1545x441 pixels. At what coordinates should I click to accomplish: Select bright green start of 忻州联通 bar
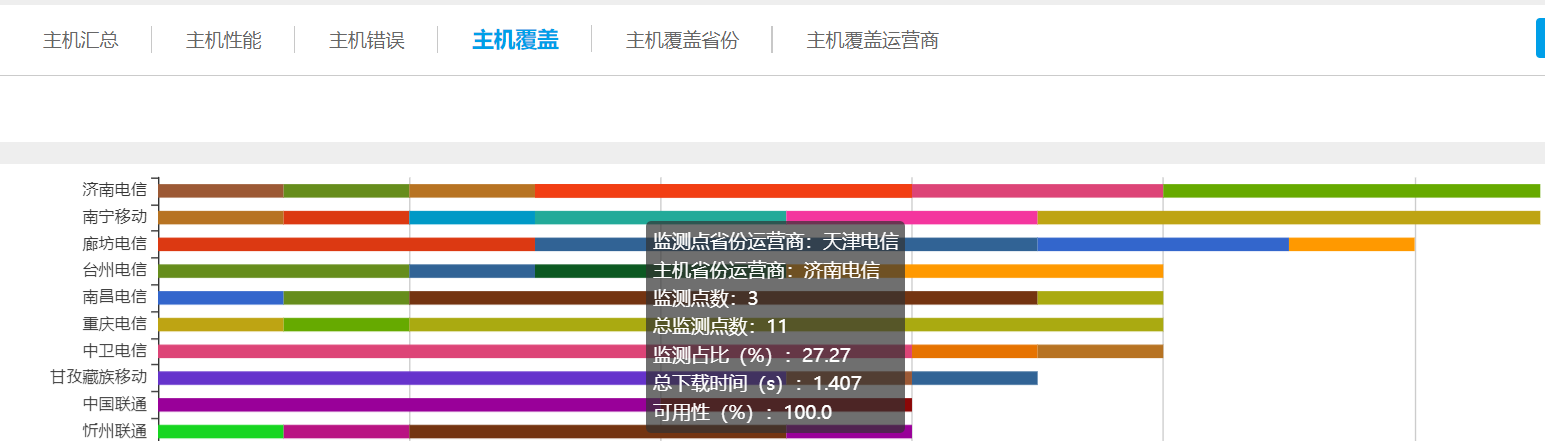(221, 432)
